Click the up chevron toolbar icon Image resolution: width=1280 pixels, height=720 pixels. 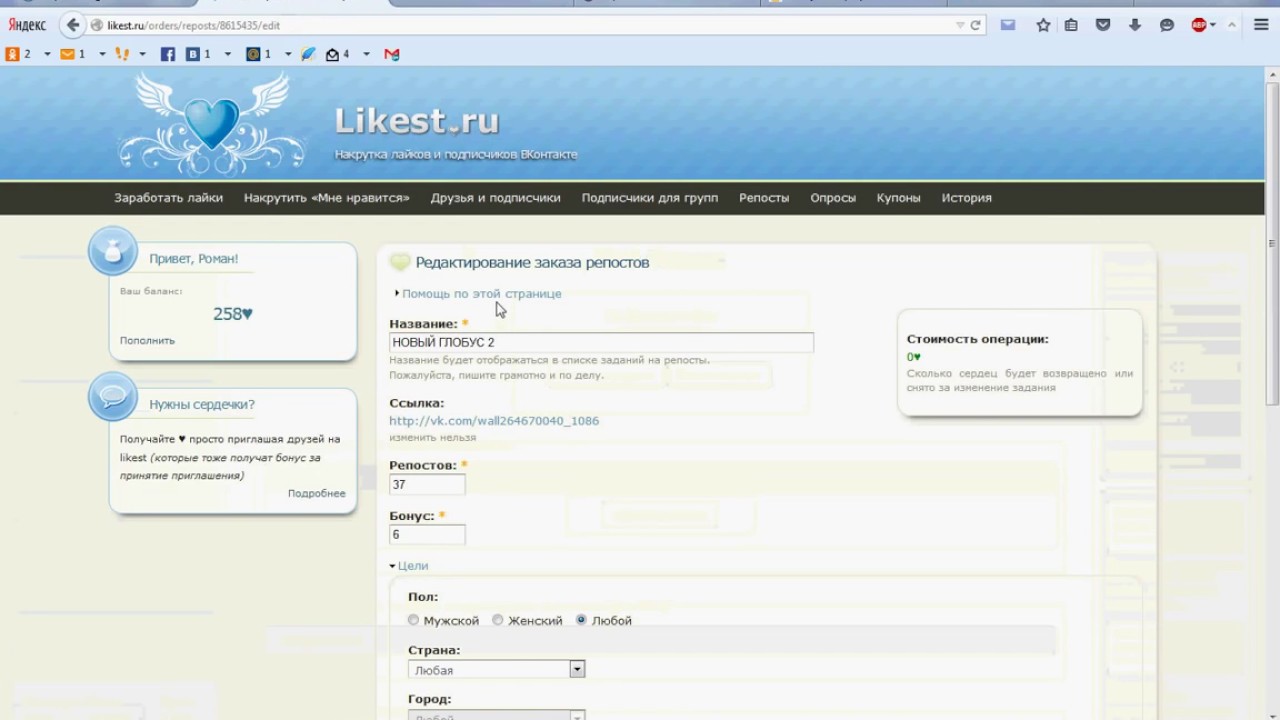click(x=1232, y=25)
